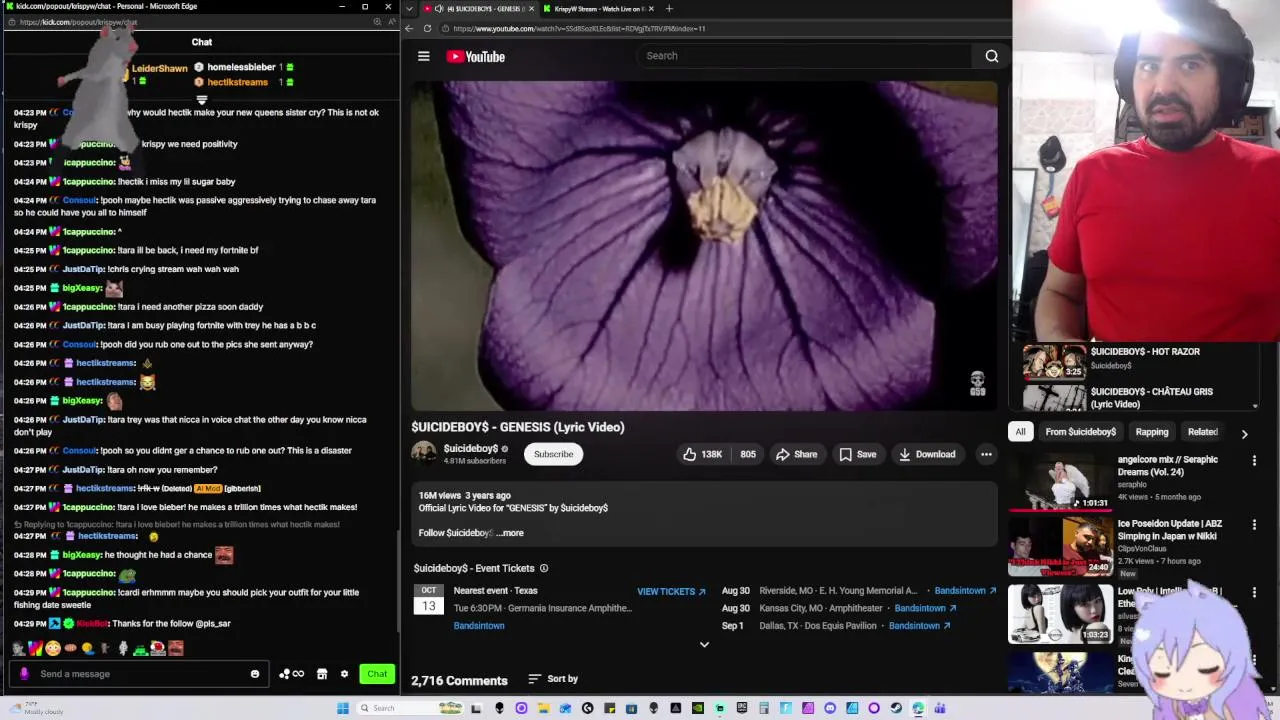
Task: Open Bandsintown link for Dallas, TX
Action: (x=918, y=626)
